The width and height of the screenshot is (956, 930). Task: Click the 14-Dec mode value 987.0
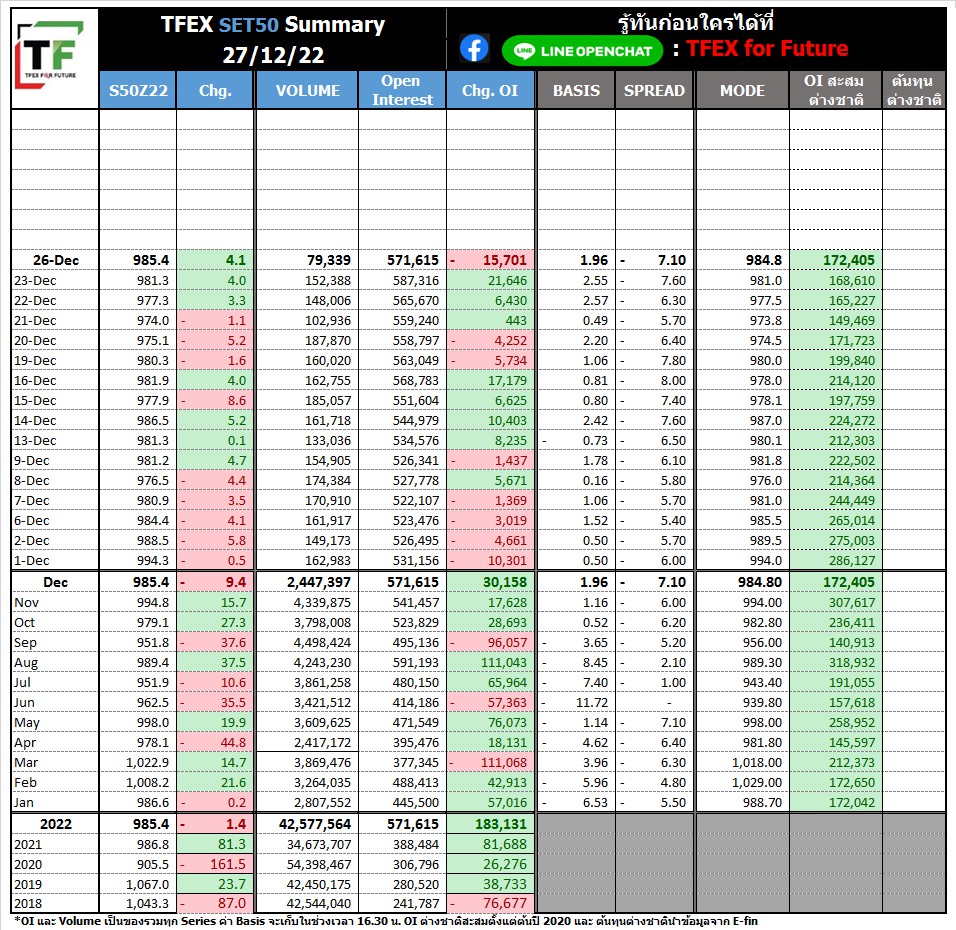pyautogui.click(x=766, y=421)
